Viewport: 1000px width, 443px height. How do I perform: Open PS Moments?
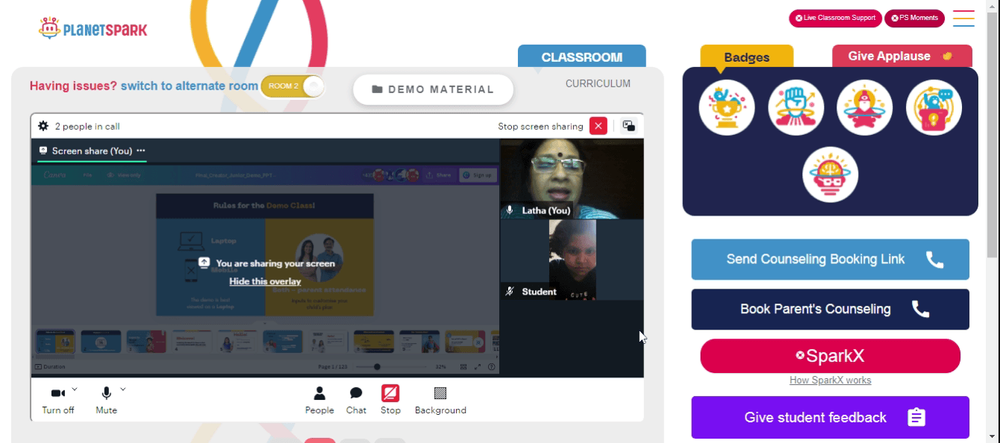pos(914,18)
